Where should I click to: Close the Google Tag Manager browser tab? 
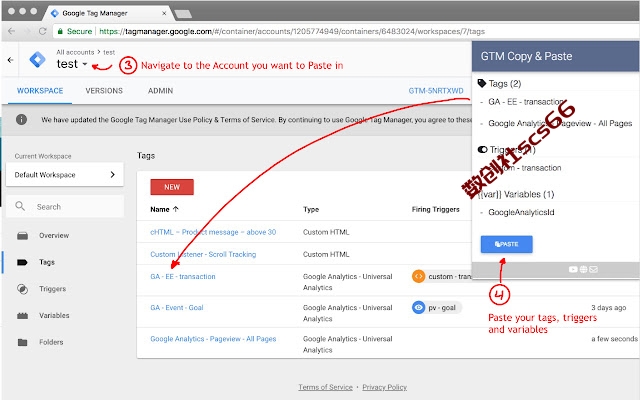(x=164, y=13)
